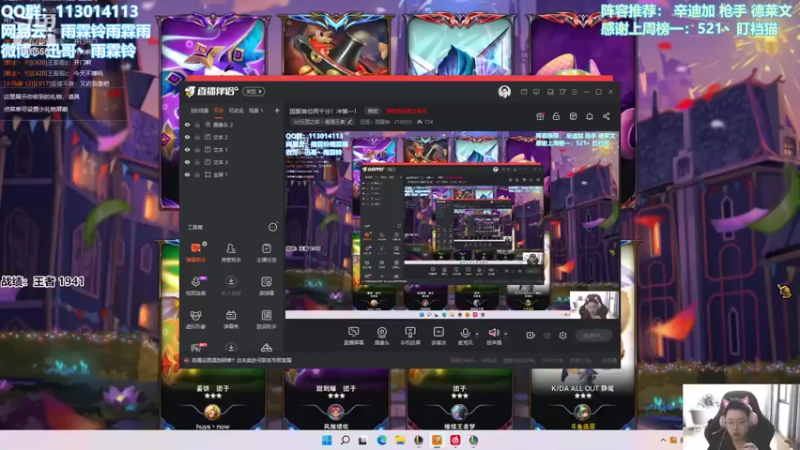Click the gift box icon with red dot
Viewport: 800px width, 450px height.
(x=540, y=116)
